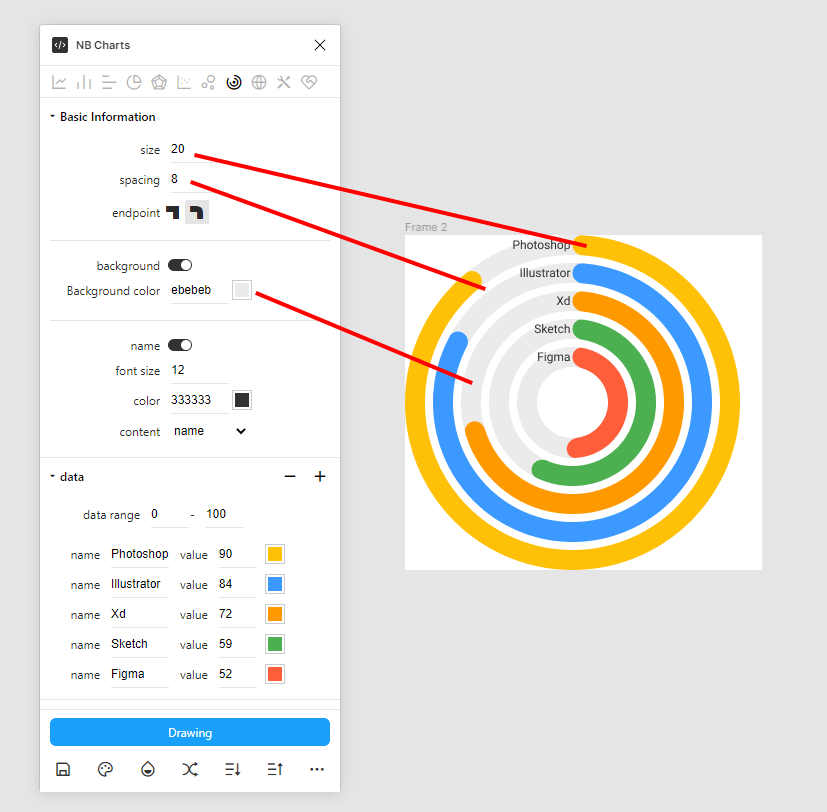Add a data row with plus button
The image size is (827, 812).
click(320, 477)
